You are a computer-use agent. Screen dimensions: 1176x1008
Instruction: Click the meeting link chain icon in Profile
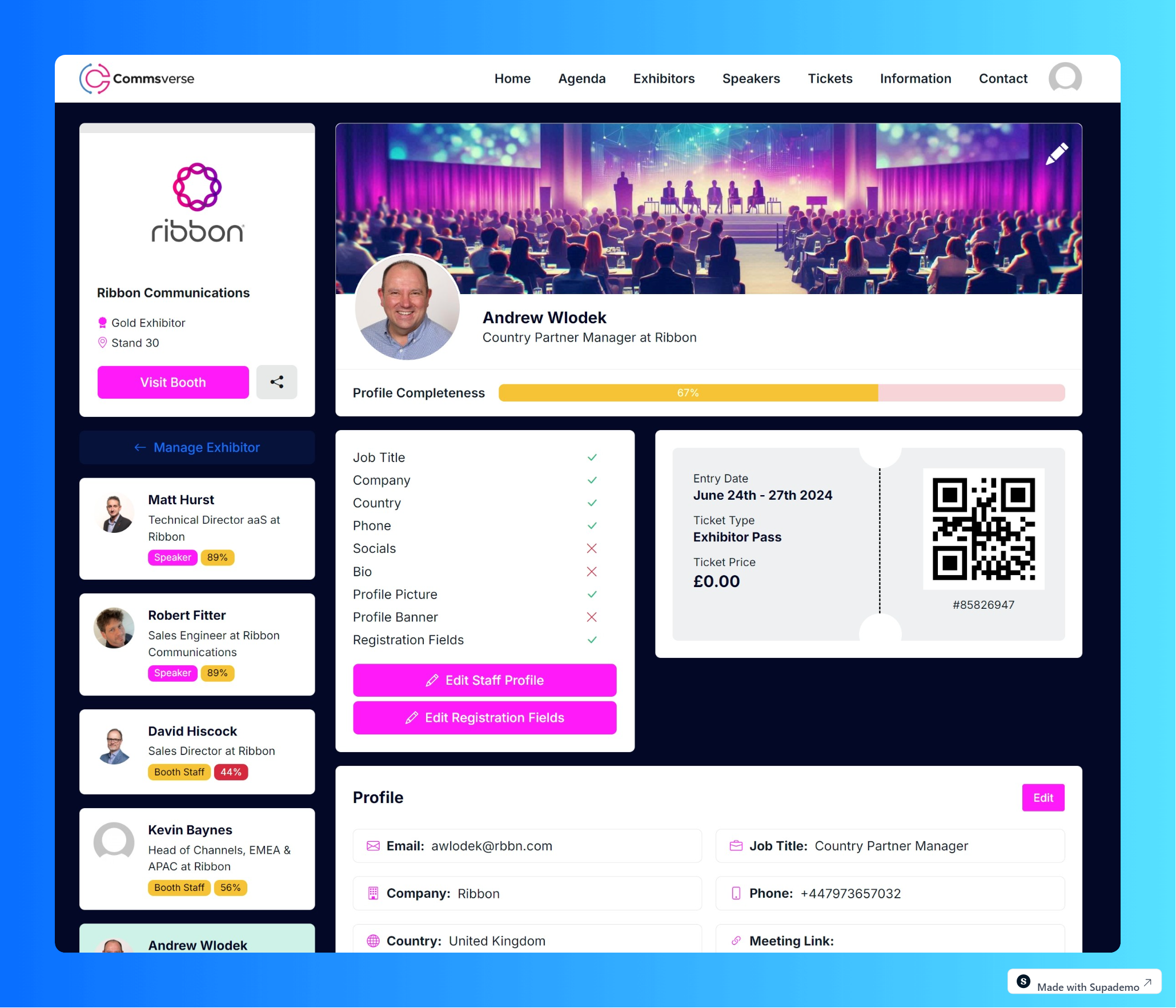[x=737, y=941]
